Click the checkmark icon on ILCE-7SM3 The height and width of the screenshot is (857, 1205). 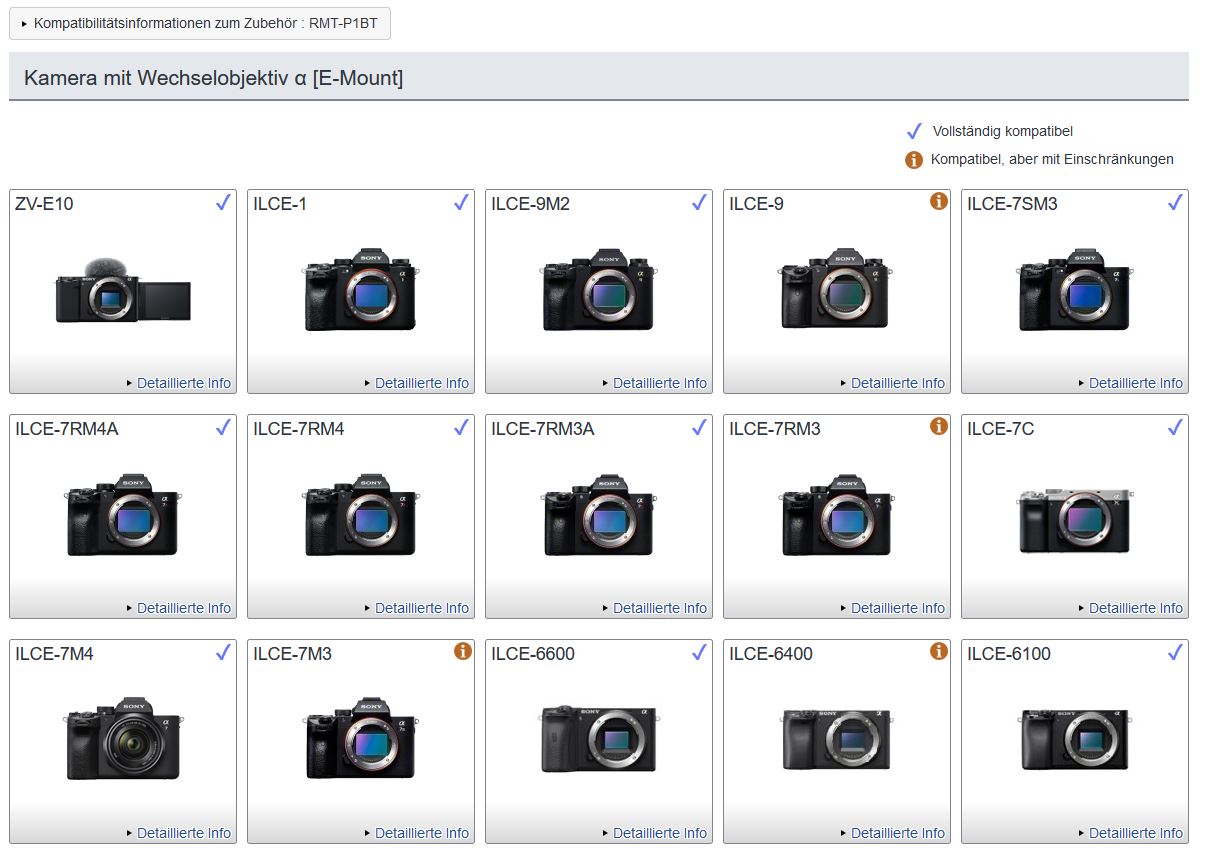pos(1175,202)
